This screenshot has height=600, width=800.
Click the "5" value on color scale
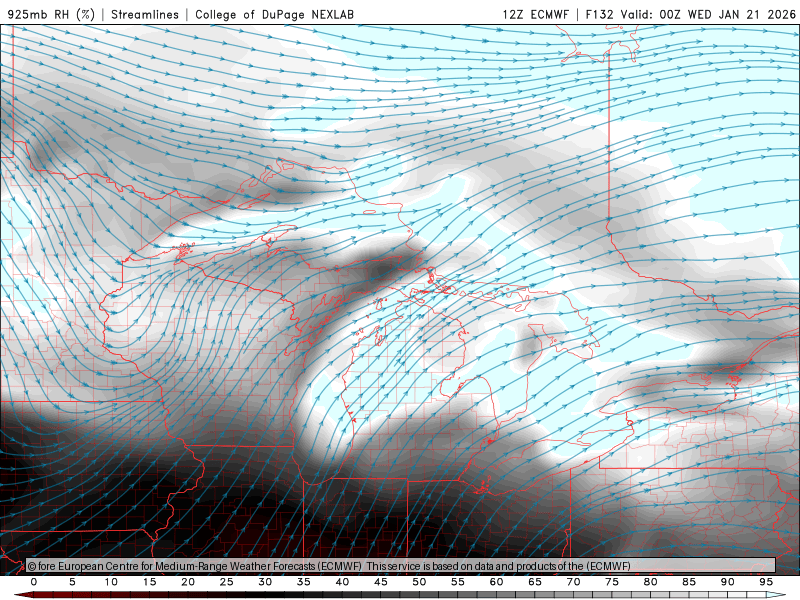72,582
